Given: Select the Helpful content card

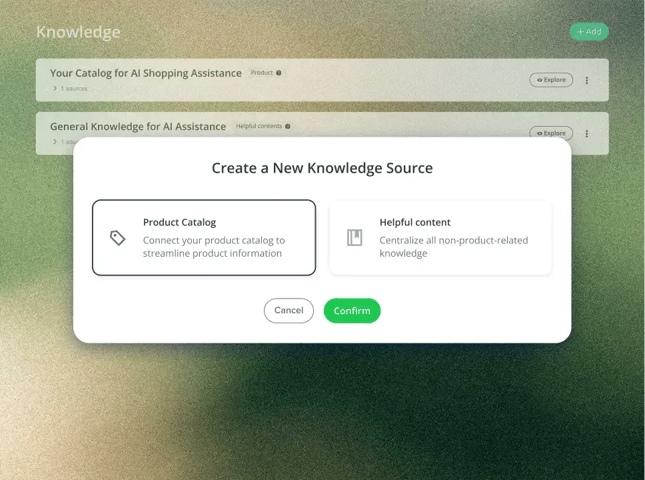Looking at the screenshot, I should tap(440, 237).
